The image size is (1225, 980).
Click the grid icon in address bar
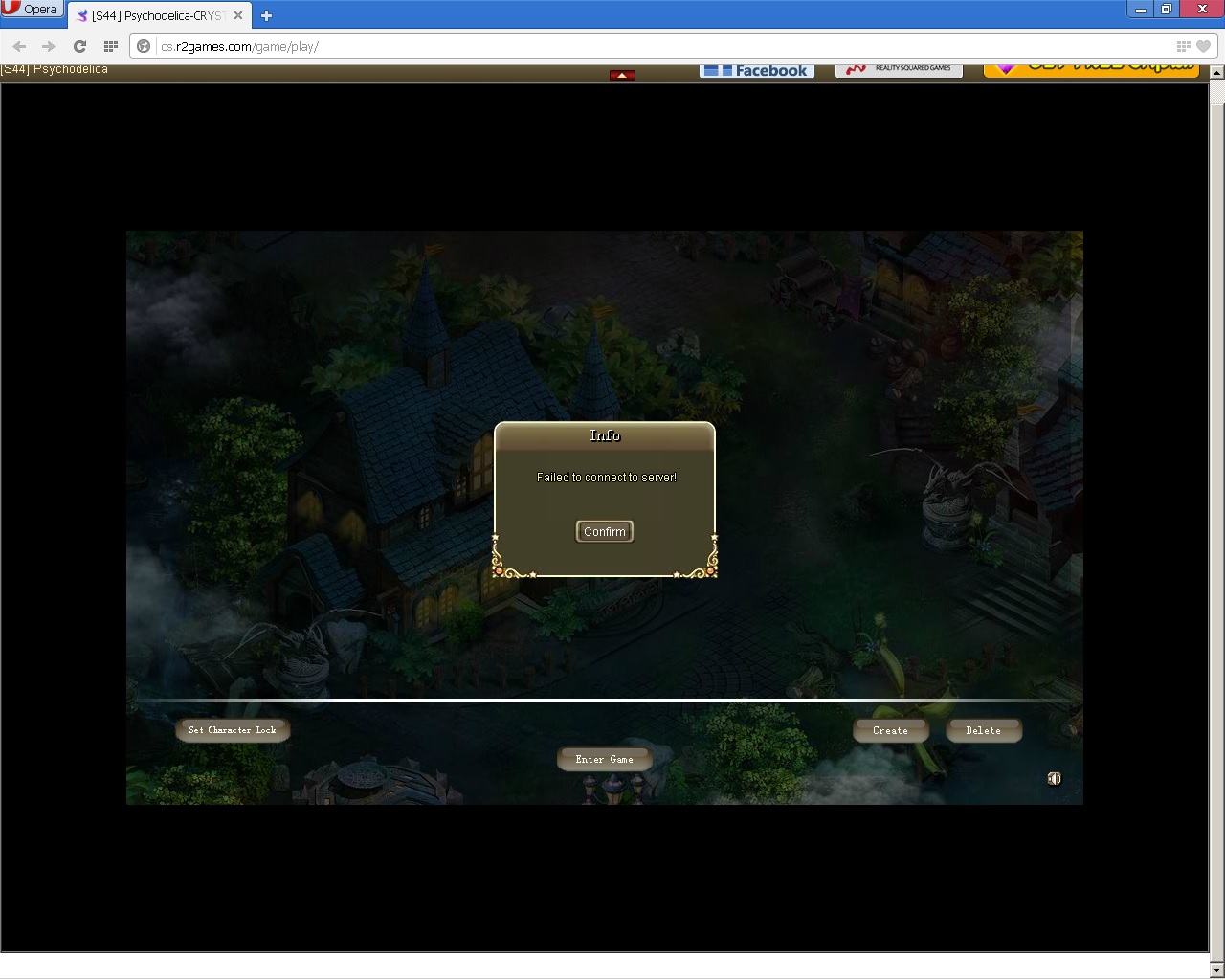[1183, 46]
